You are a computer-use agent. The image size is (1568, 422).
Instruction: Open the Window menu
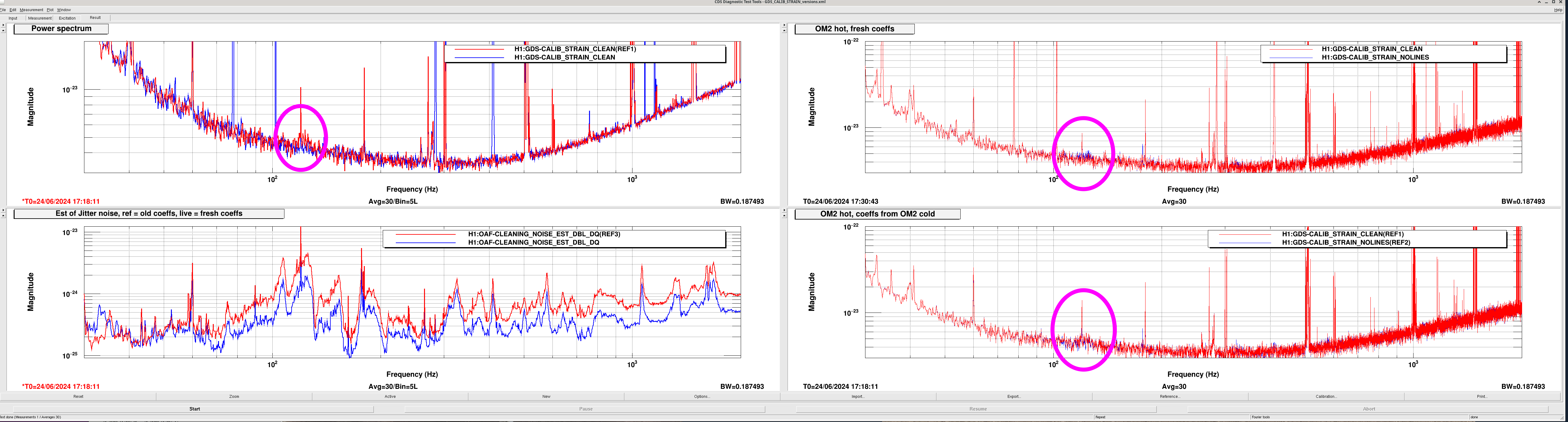(64, 10)
